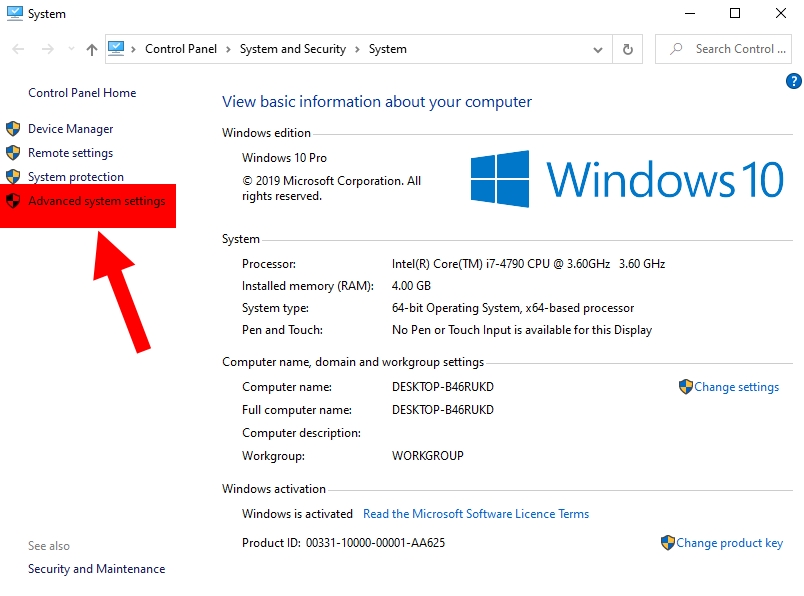Image resolution: width=804 pixels, height=596 pixels.
Task: Expand chevron after Control Panel breadcrumb
Action: 228,49
